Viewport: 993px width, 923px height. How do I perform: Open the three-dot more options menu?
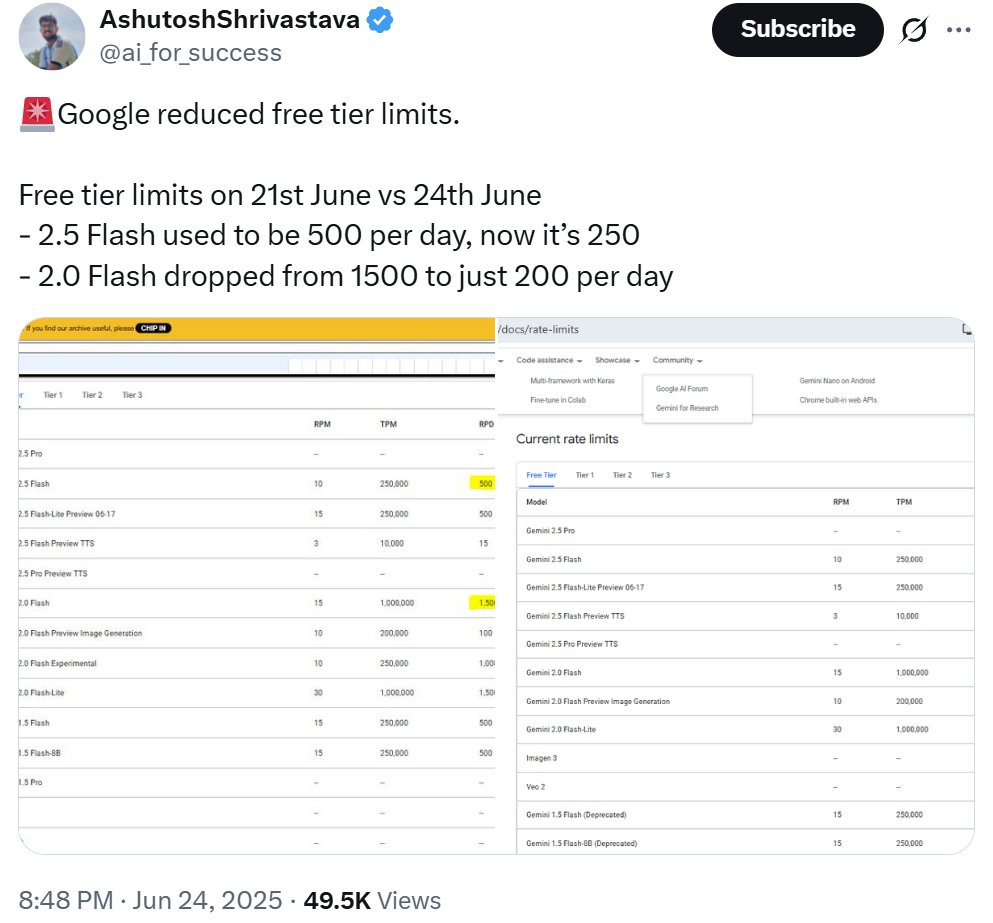tap(959, 30)
